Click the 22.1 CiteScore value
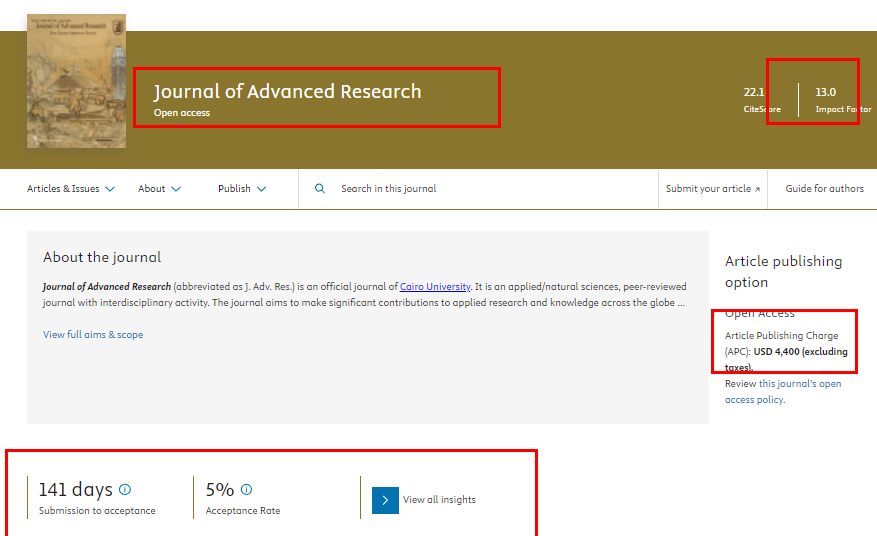This screenshot has height=536, width=877. tap(753, 92)
